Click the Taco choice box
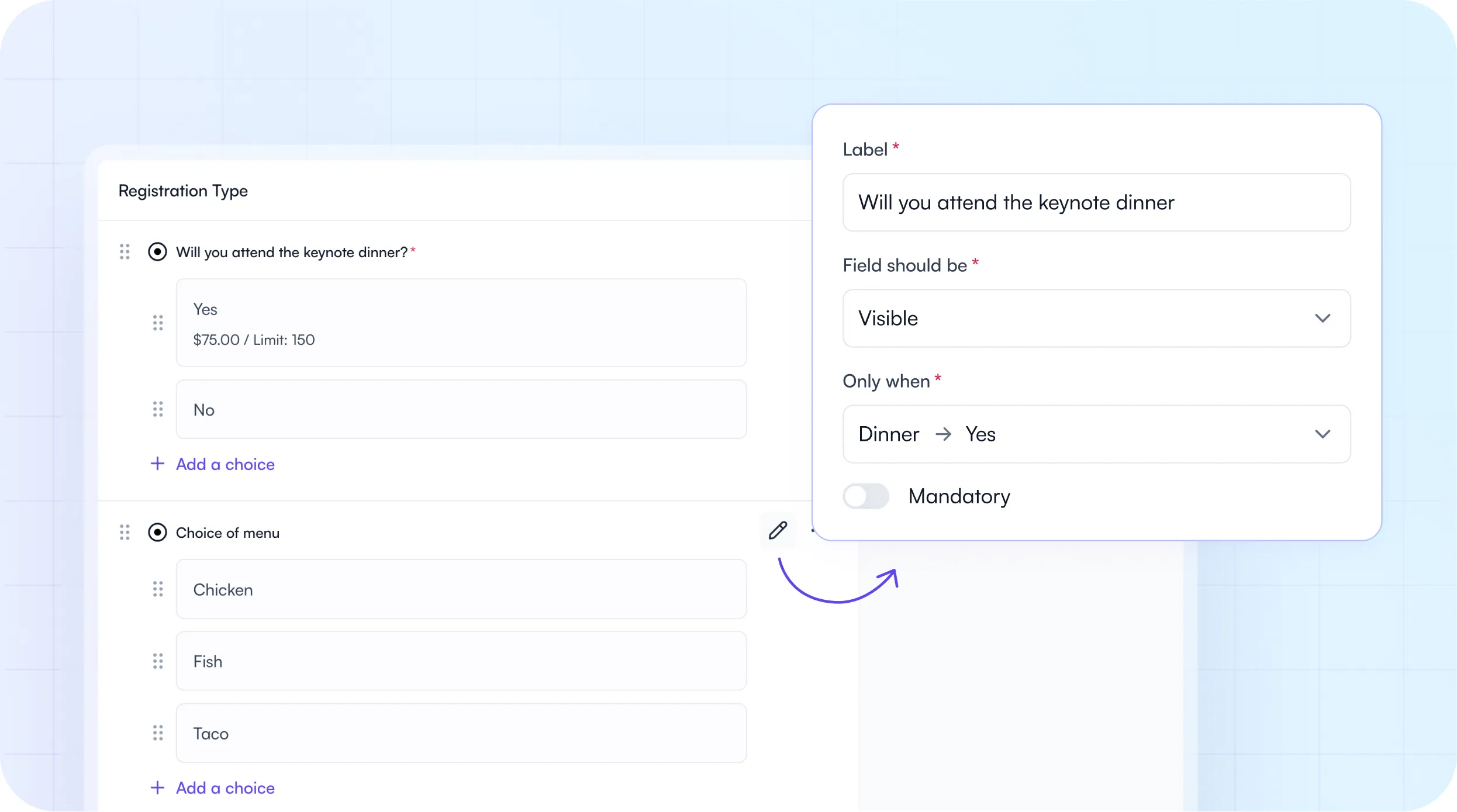The height and width of the screenshot is (812, 1457). pos(461,733)
